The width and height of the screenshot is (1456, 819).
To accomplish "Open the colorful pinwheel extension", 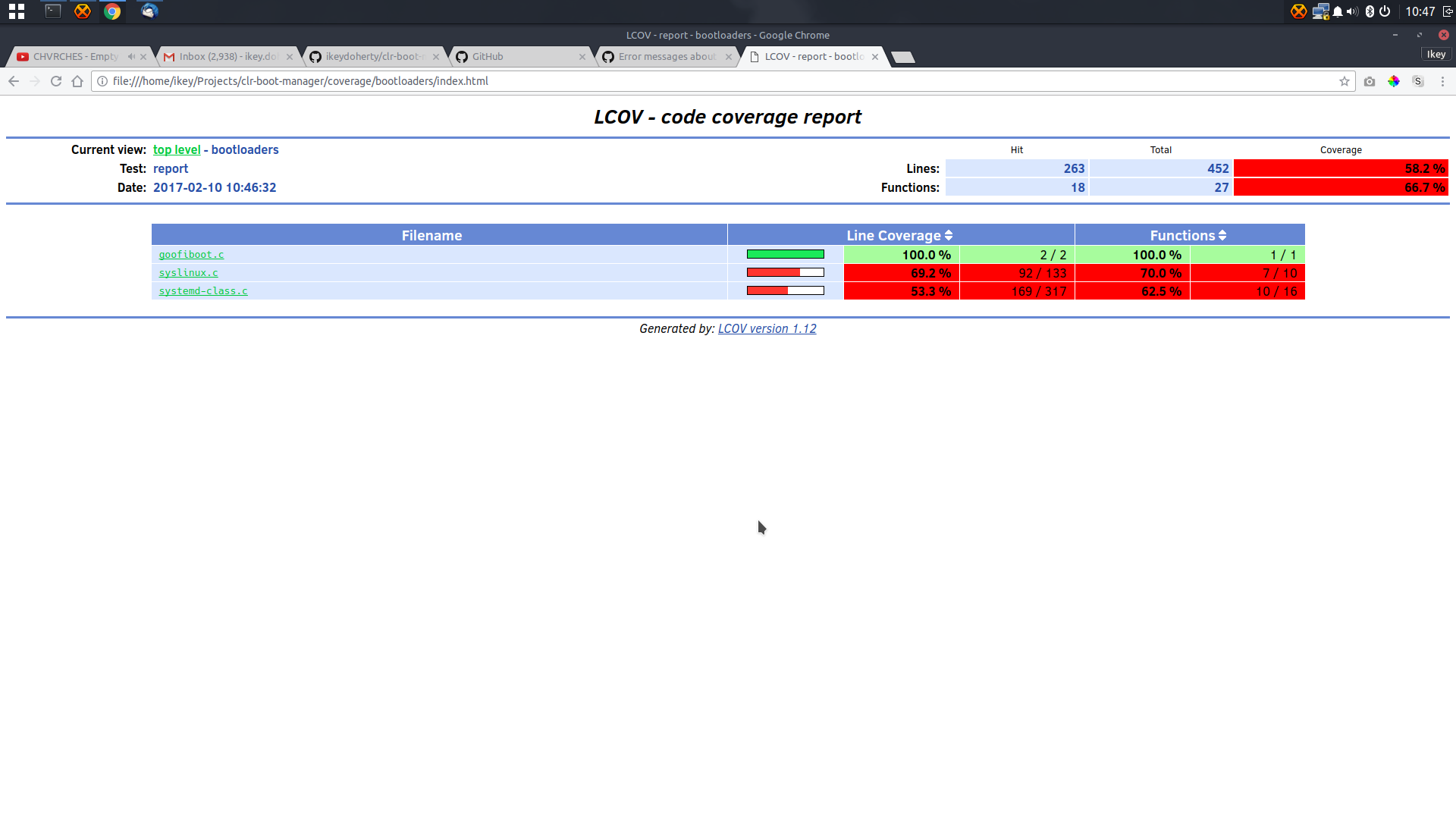I will [x=1394, y=81].
